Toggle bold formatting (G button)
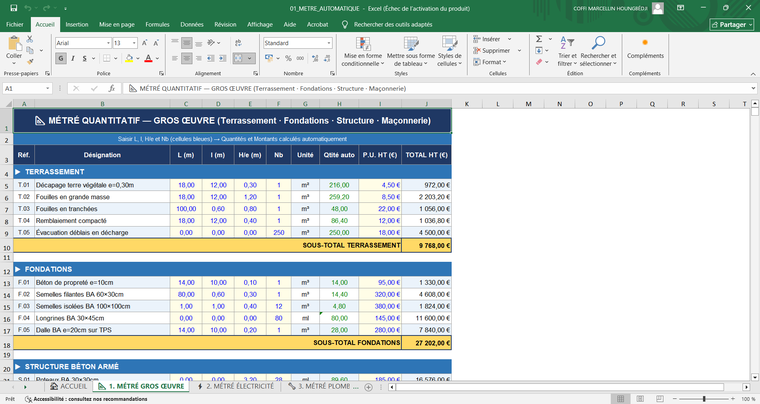The image size is (760, 404). tap(61, 59)
